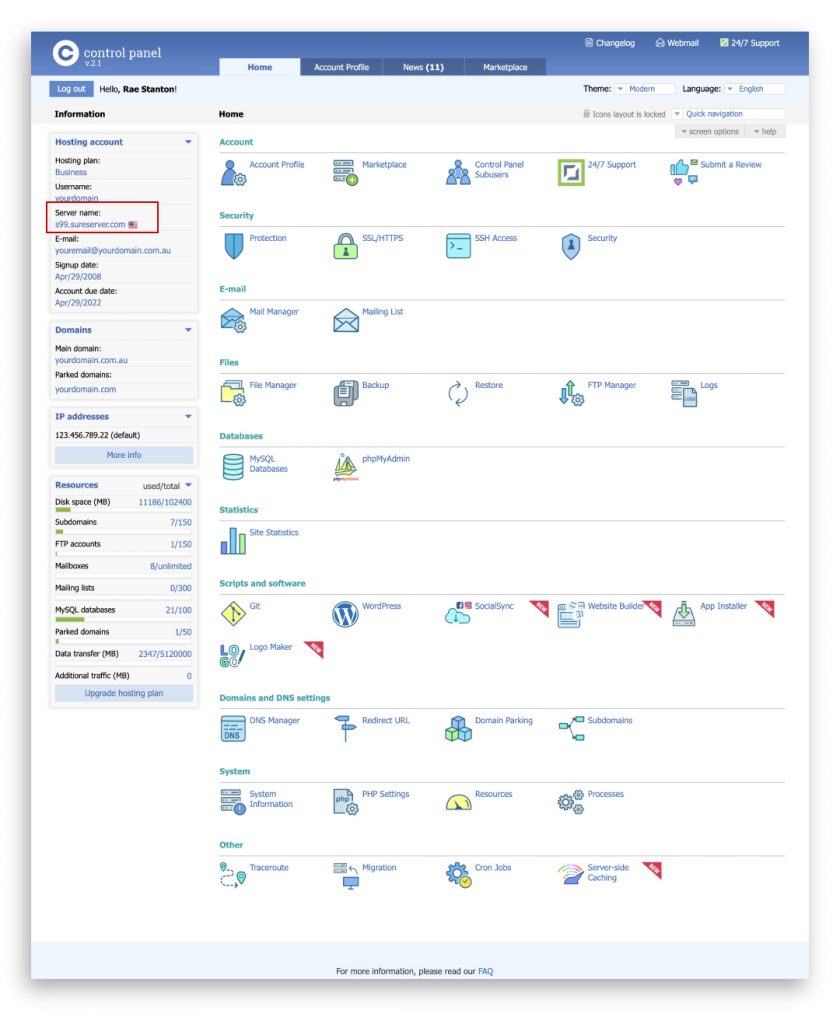This screenshot has height=1024, width=840.
Task: Open Webmail from the header
Action: pyautogui.click(x=677, y=43)
